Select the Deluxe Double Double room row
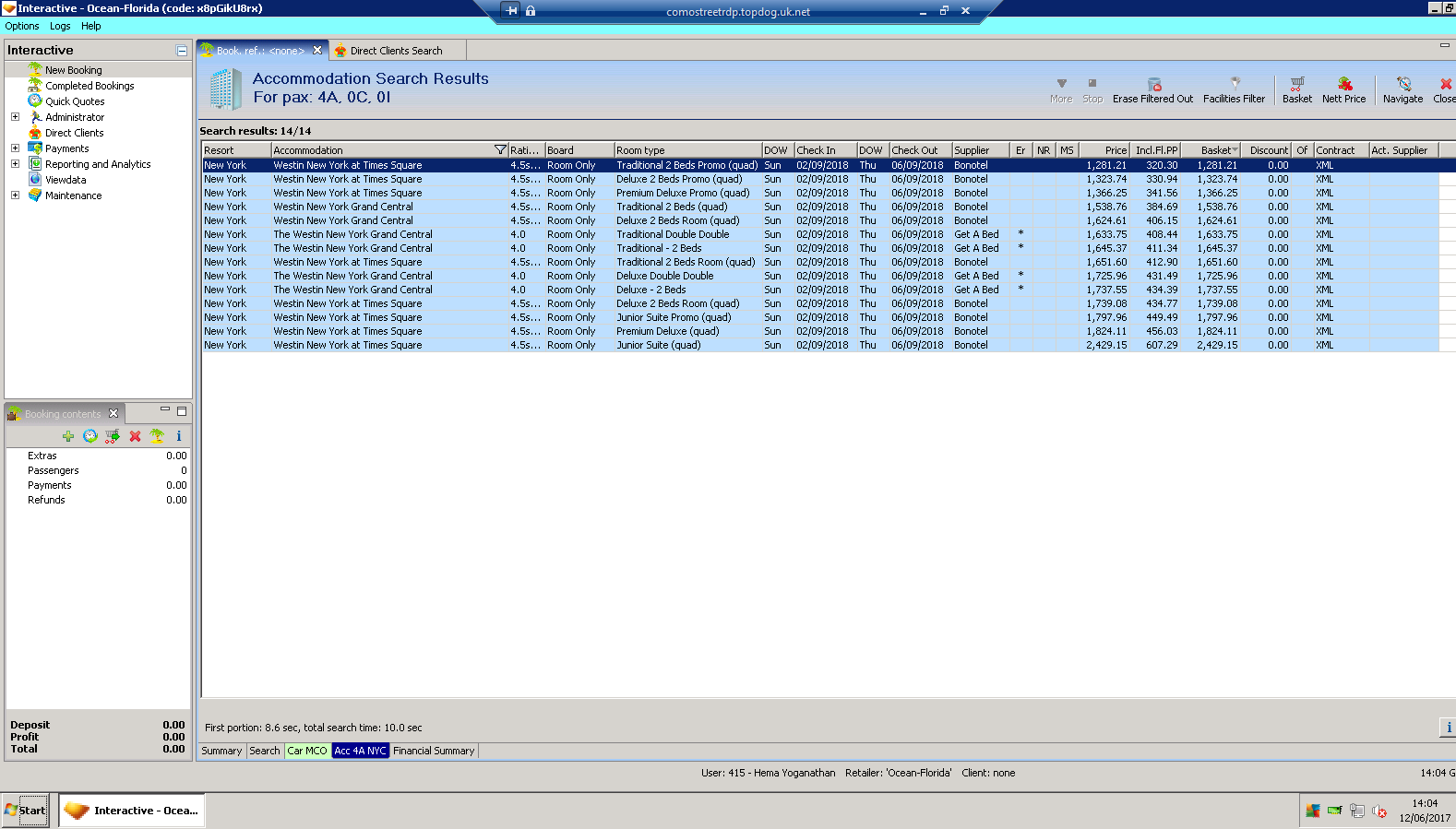 pyautogui.click(x=820, y=276)
